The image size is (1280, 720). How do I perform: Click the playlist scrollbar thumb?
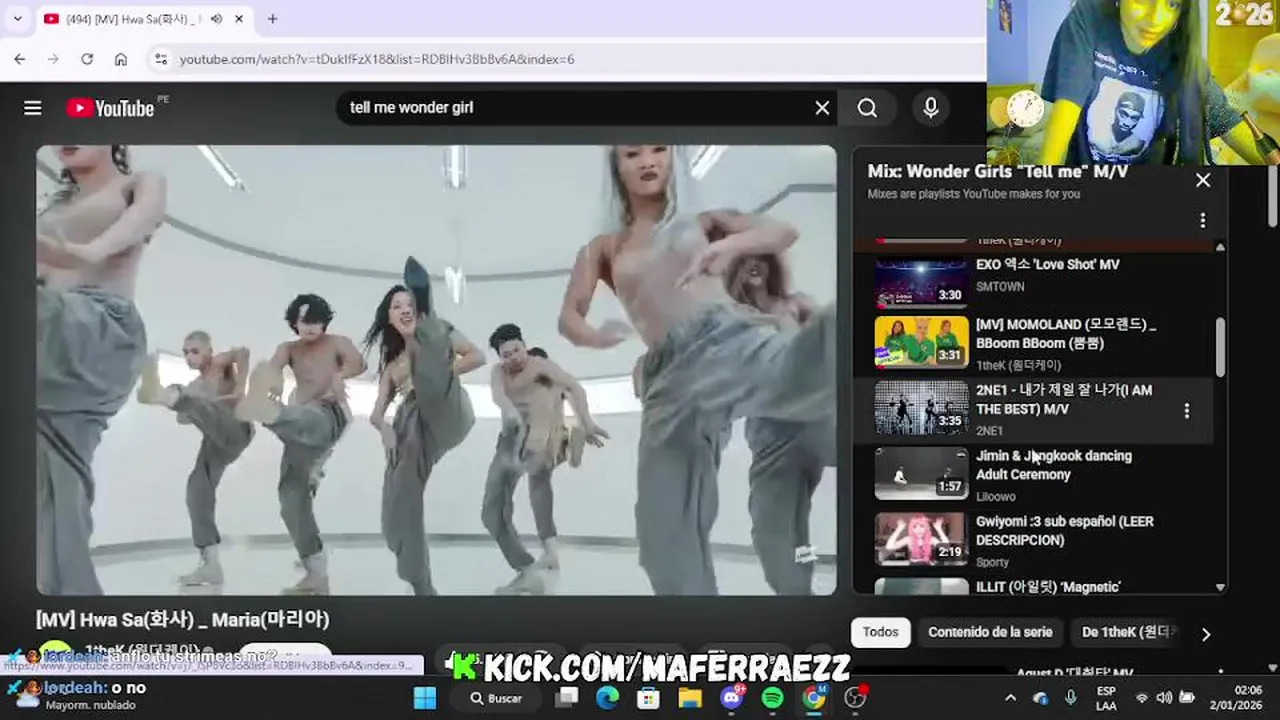1220,347
